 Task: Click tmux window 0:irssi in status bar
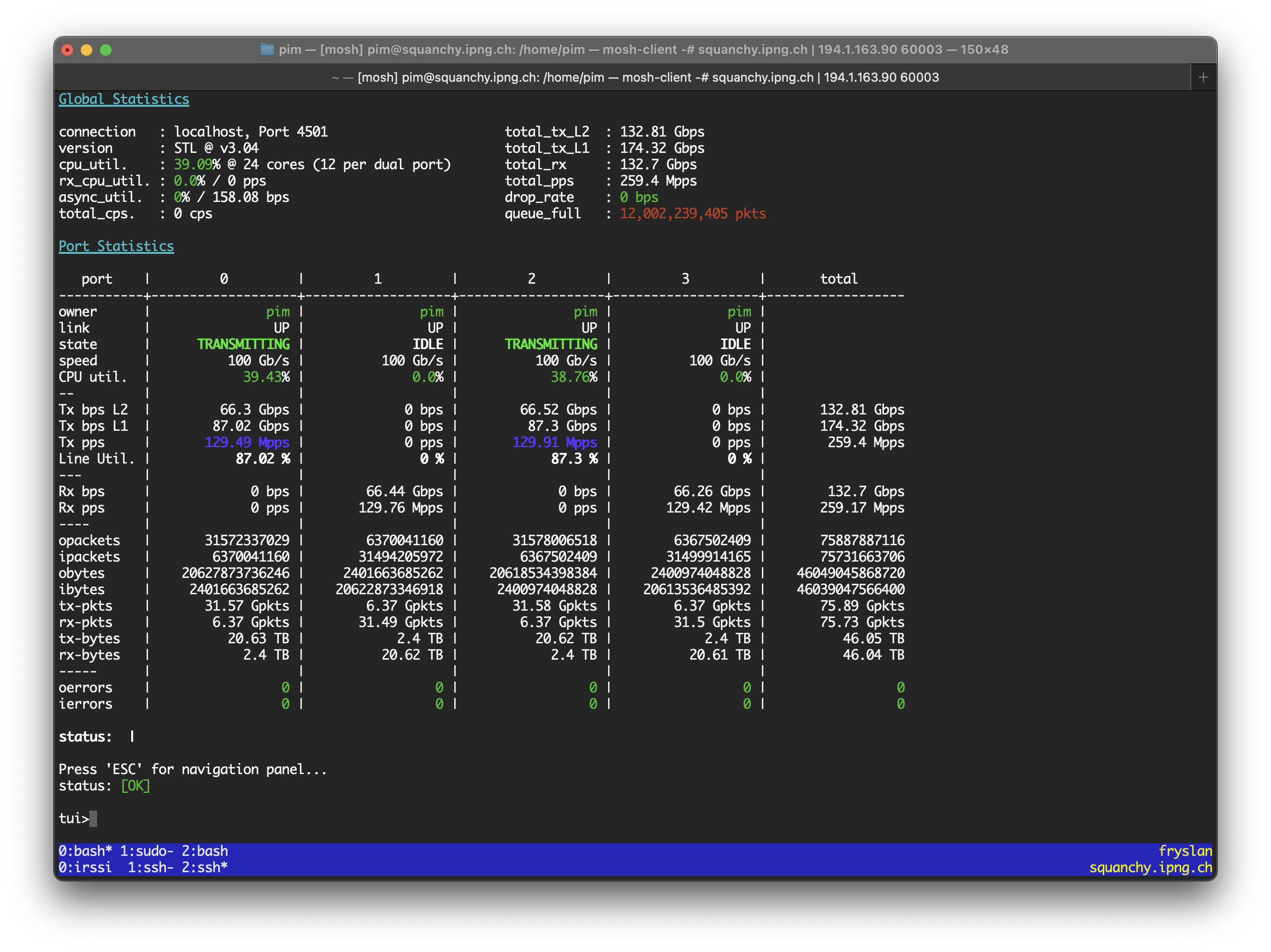coord(85,867)
